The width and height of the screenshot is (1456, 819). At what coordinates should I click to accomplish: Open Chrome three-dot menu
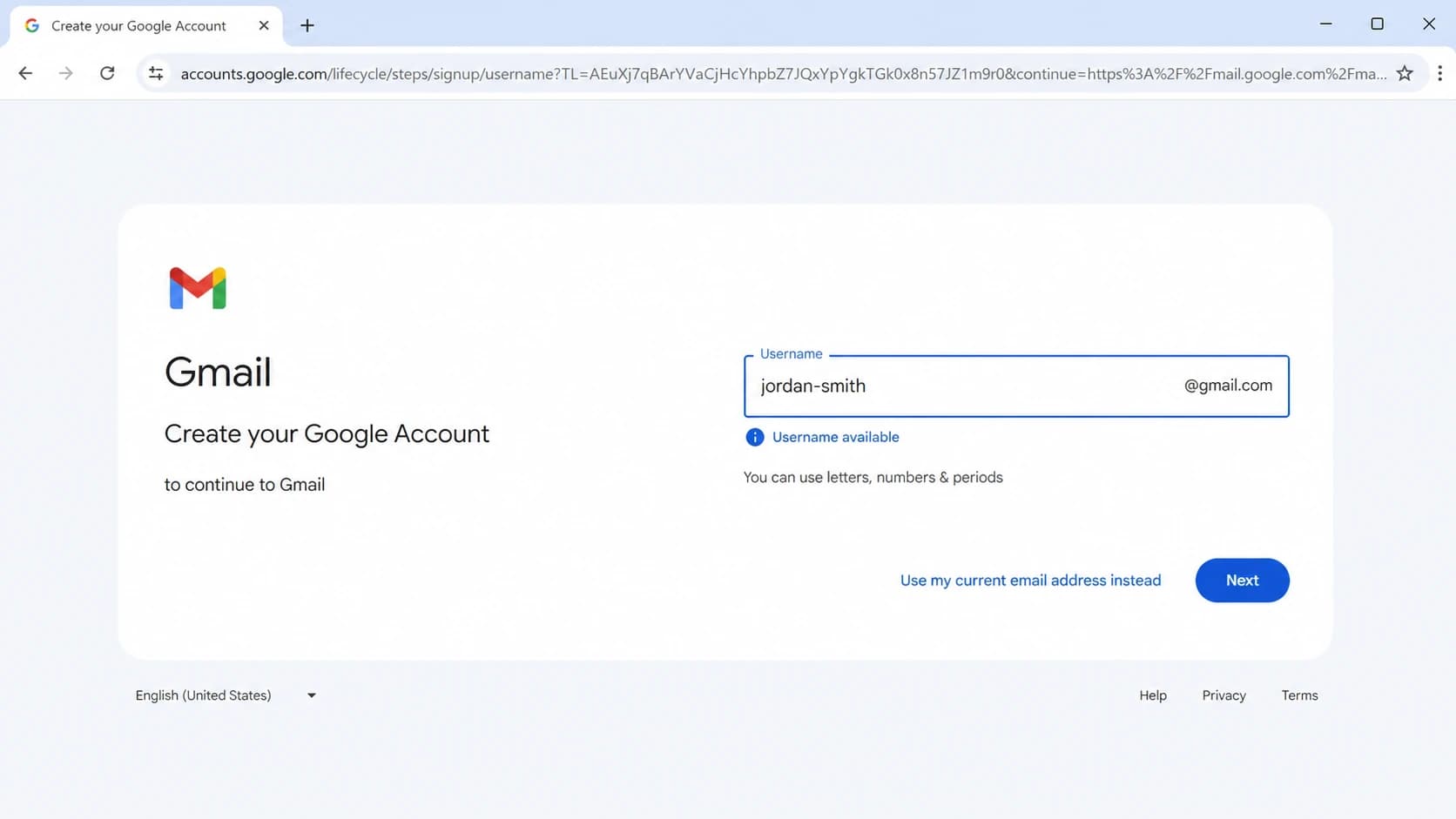[x=1439, y=73]
